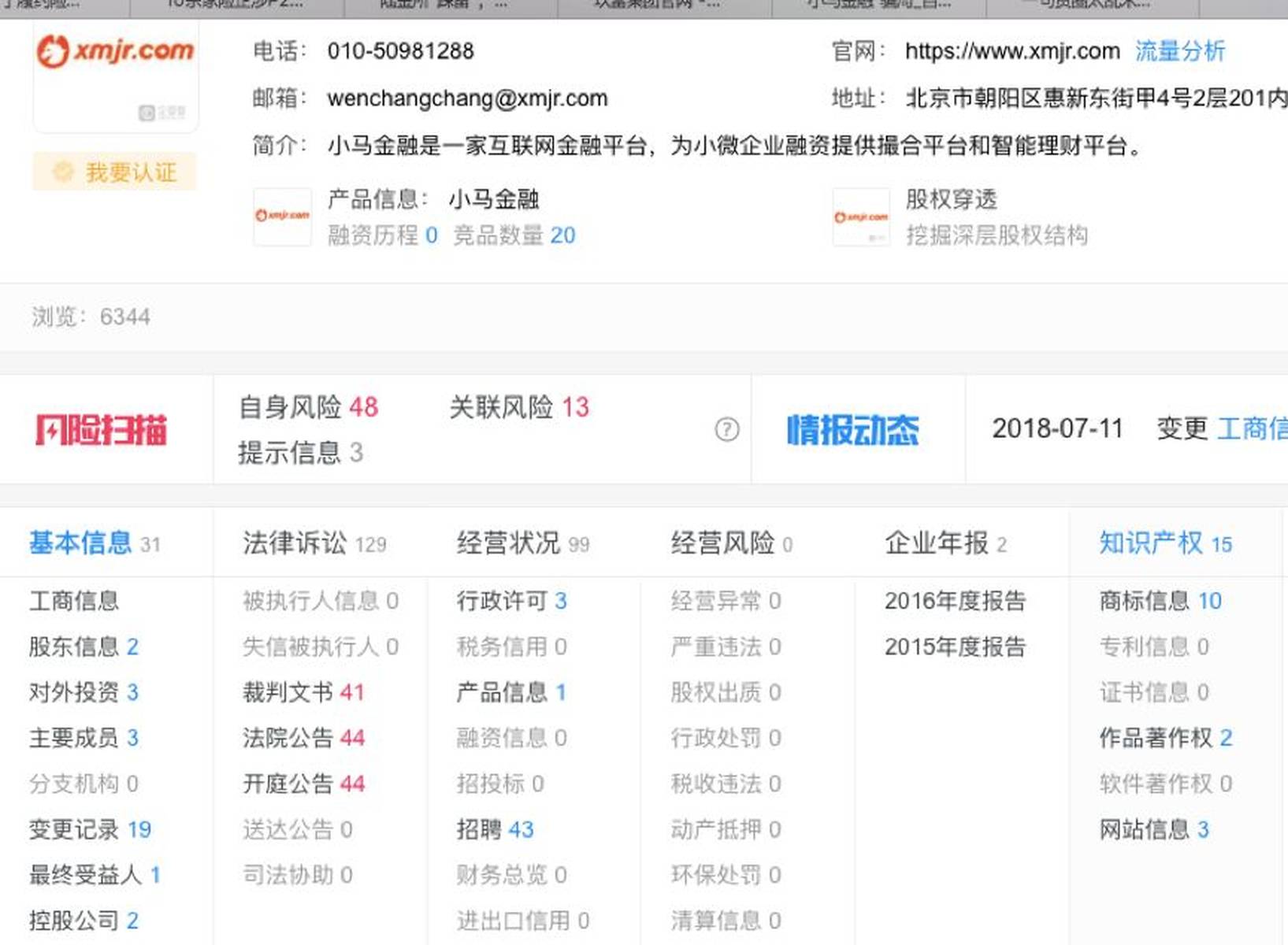
Task: Open 控股公司 2 section
Action: [84, 921]
